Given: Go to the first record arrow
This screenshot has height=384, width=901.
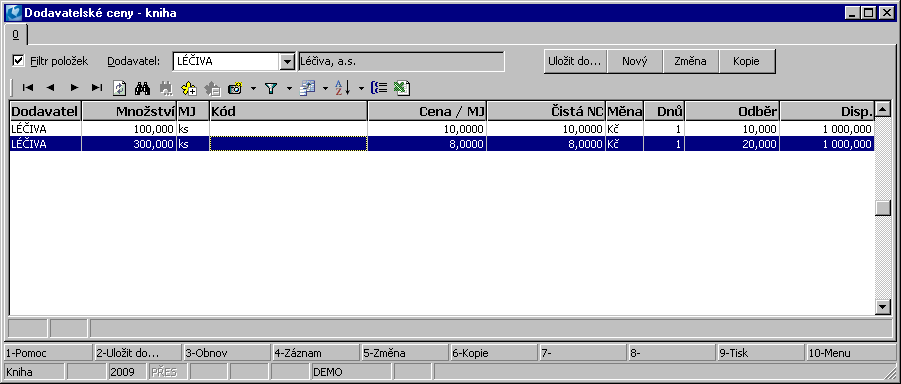Looking at the screenshot, I should [x=28, y=88].
